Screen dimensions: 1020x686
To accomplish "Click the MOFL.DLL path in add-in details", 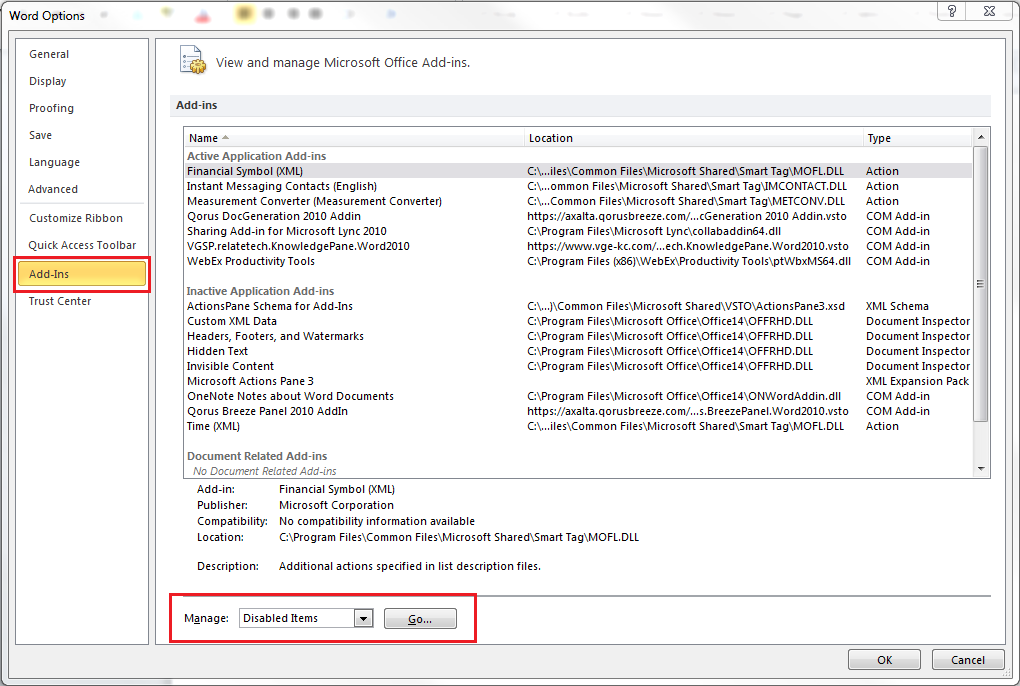I will point(459,537).
